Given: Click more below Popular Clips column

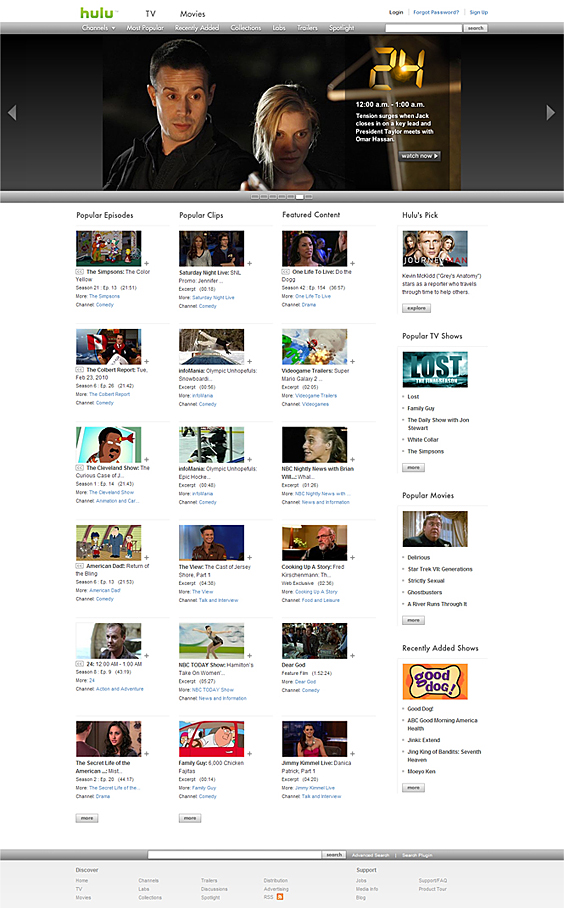Looking at the screenshot, I should pyautogui.click(x=190, y=818).
